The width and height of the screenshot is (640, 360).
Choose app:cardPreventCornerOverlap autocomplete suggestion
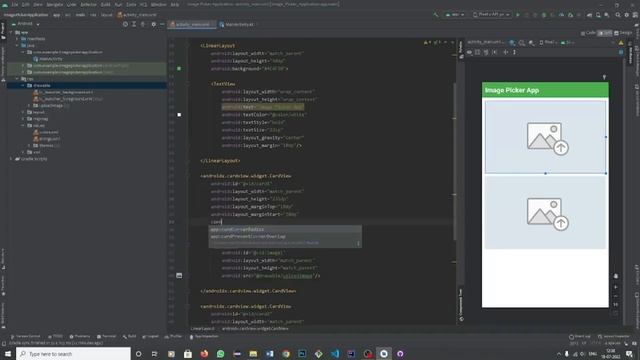click(285, 236)
